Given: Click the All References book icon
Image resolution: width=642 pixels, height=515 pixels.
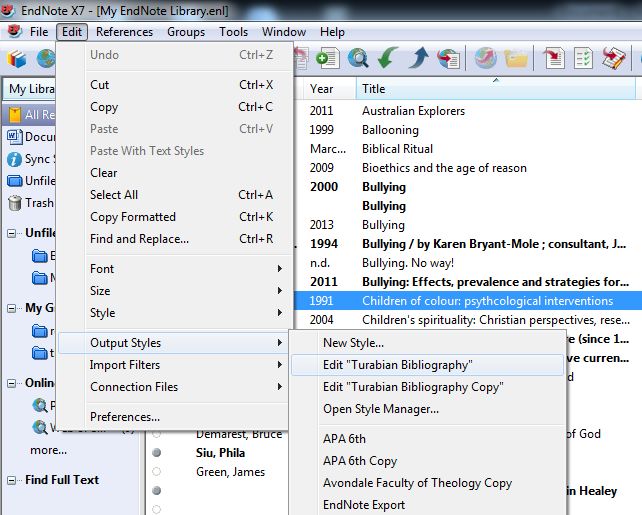Looking at the screenshot, I should pyautogui.click(x=15, y=115).
